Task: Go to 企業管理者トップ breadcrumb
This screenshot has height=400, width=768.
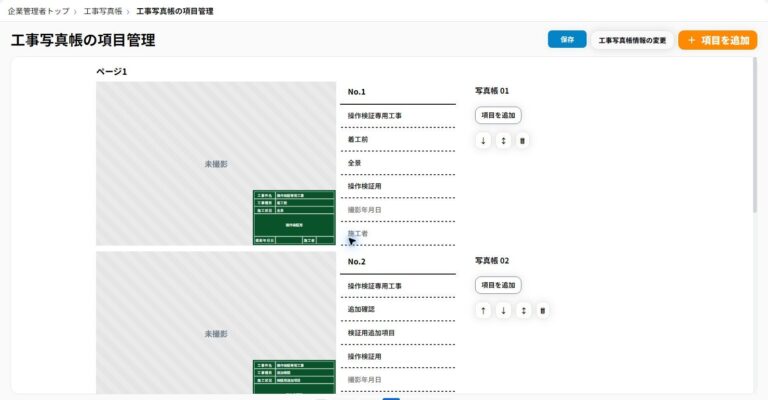Action: click(39, 11)
